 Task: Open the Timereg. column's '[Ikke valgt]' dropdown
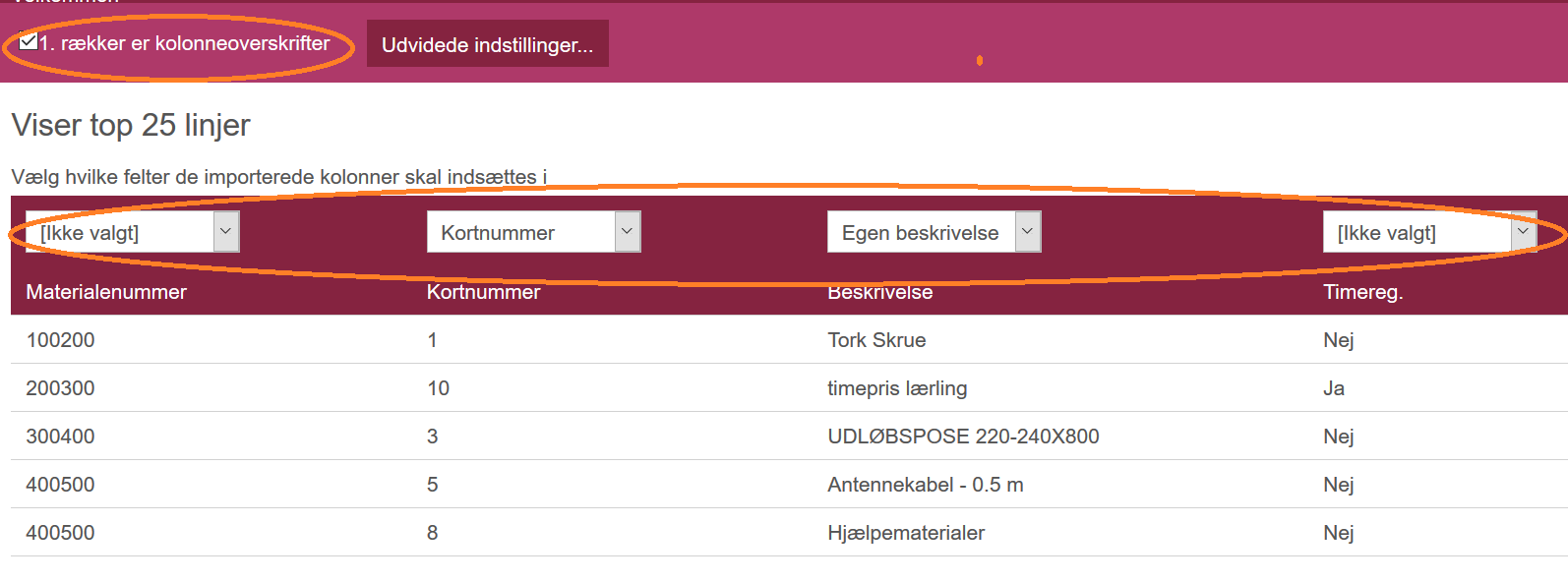pyautogui.click(x=1429, y=232)
